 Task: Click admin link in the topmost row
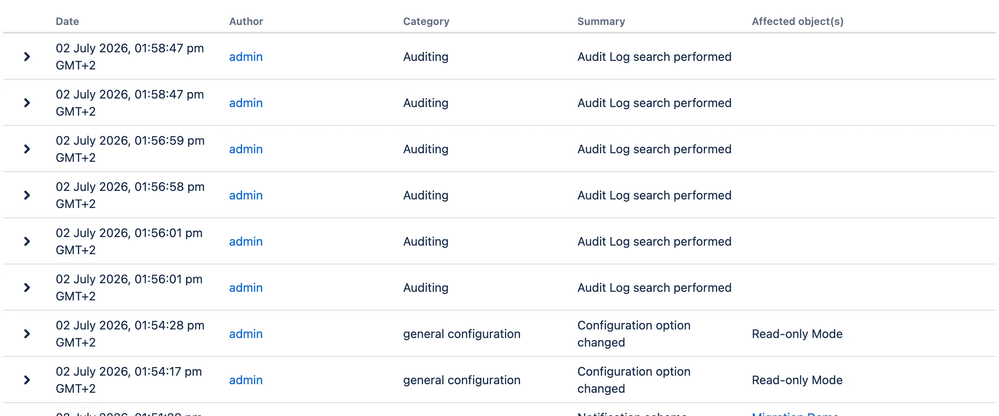click(246, 57)
